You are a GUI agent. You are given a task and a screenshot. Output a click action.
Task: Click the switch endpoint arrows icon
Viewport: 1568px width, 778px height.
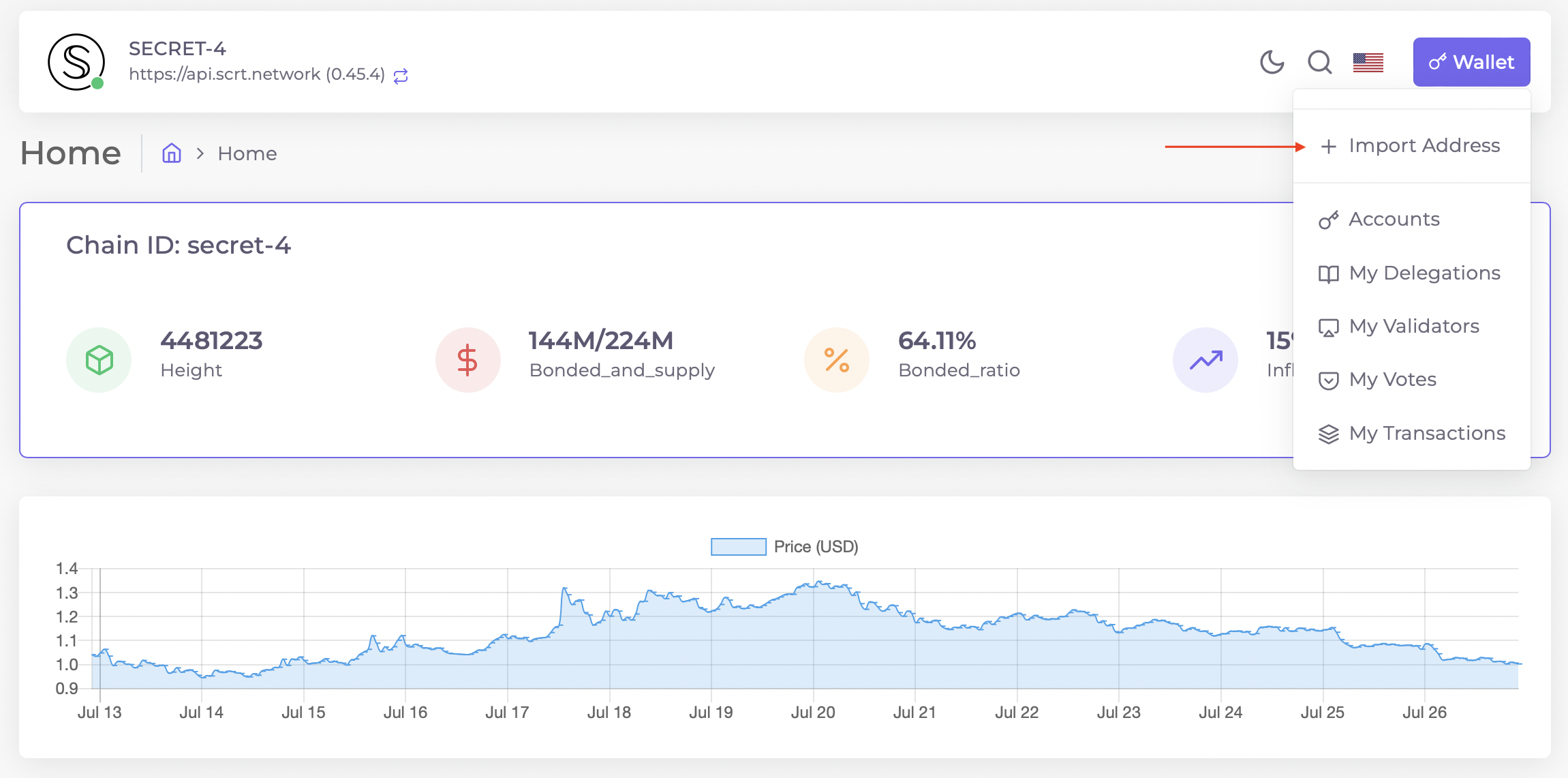pos(401,76)
